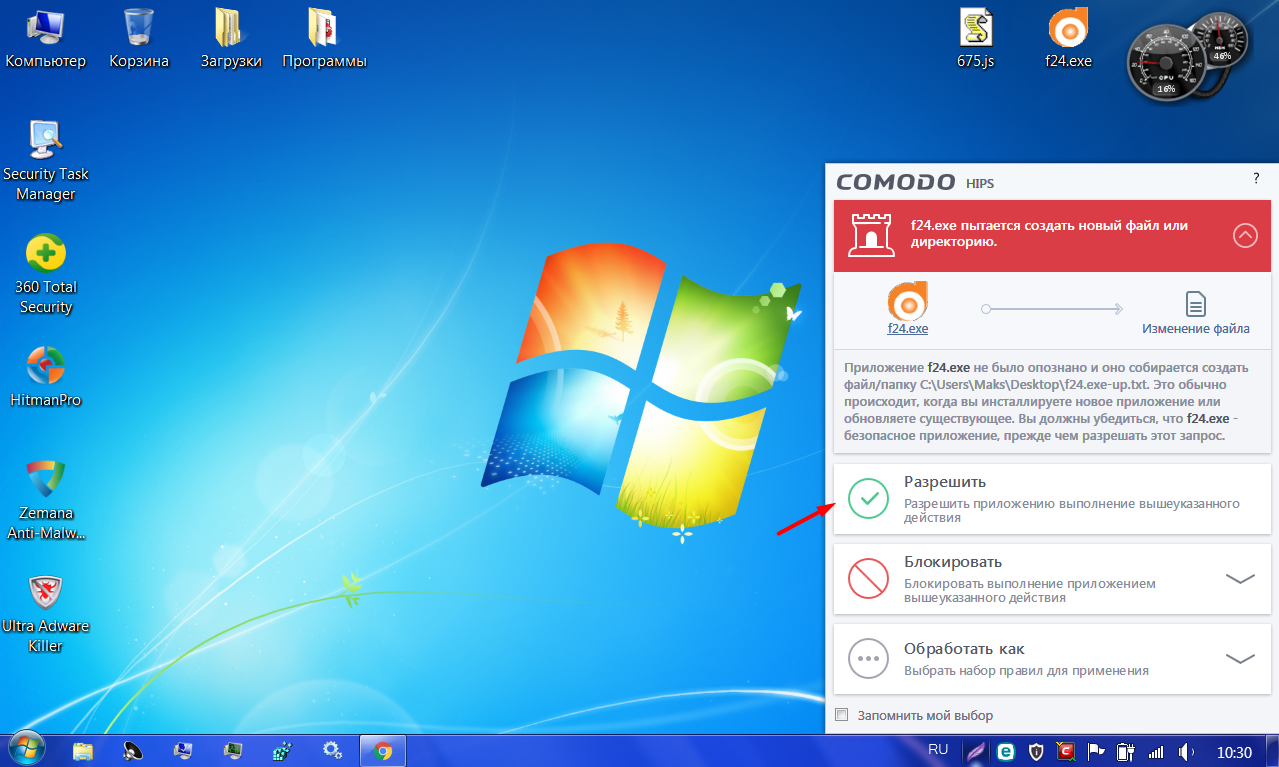This screenshot has width=1279, height=767.
Task: Select the Security Task Manager shortcut
Action: click(46, 160)
